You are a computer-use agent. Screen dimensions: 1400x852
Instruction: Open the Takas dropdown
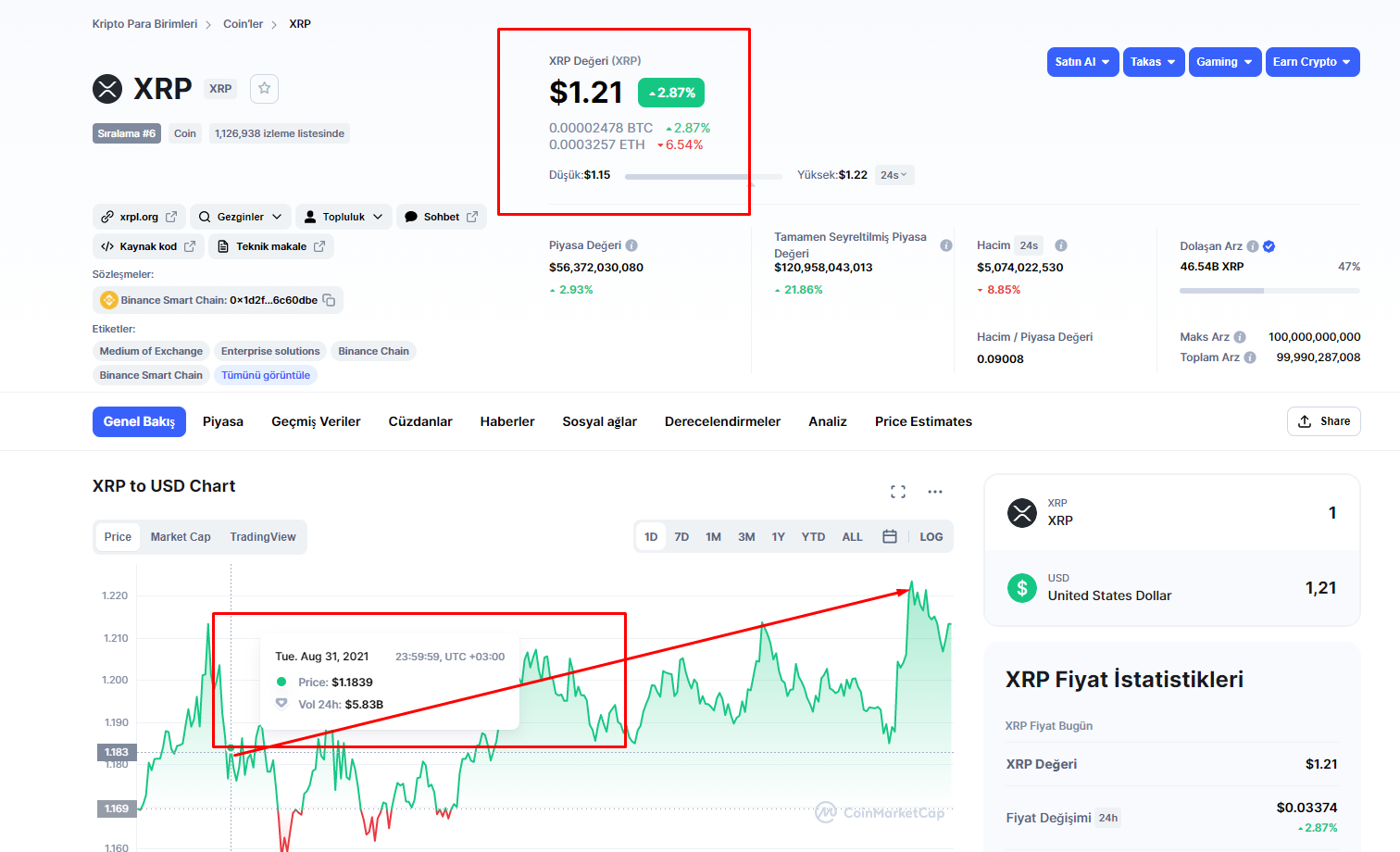click(x=1154, y=62)
